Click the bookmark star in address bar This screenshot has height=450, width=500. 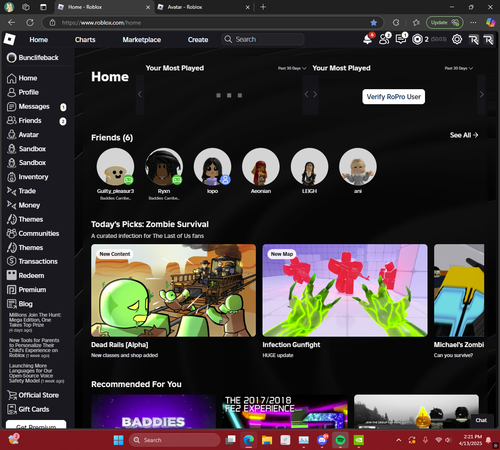click(x=374, y=22)
